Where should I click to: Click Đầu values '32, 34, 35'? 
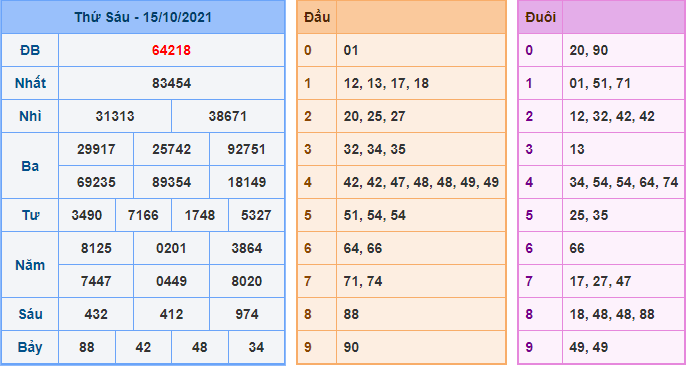click(374, 149)
